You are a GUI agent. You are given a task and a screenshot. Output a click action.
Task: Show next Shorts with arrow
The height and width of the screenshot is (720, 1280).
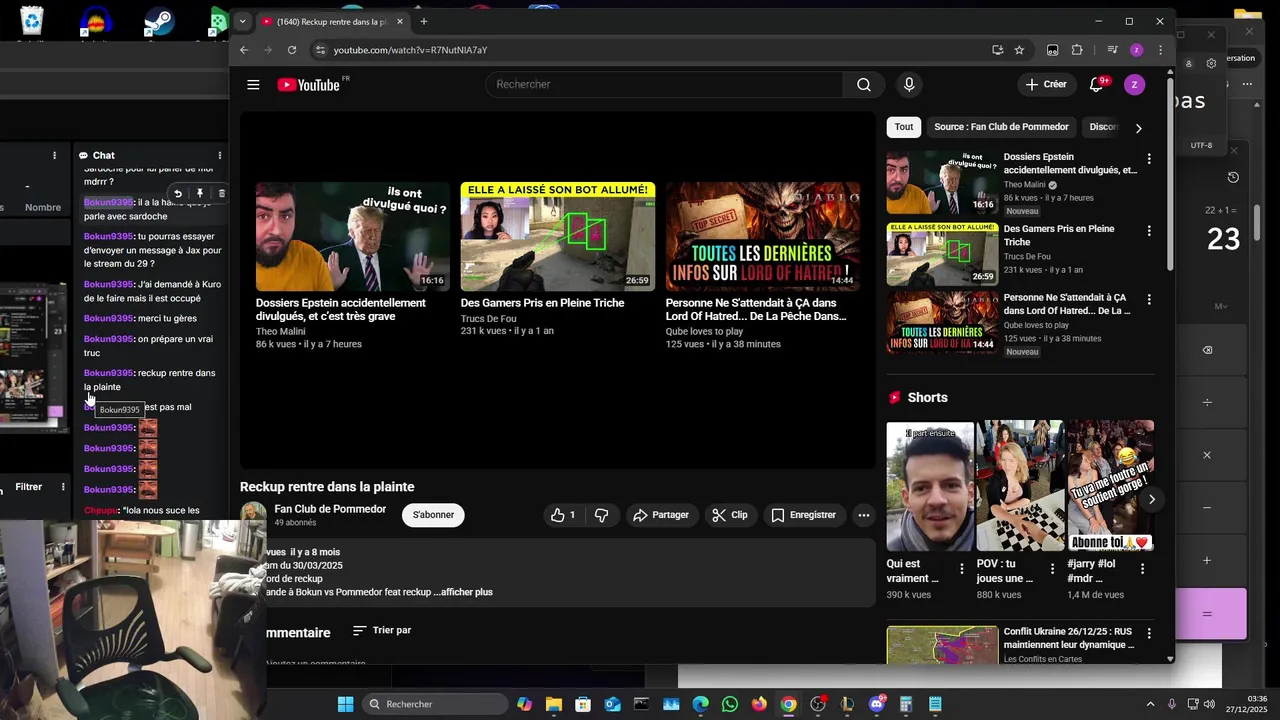click(1152, 499)
